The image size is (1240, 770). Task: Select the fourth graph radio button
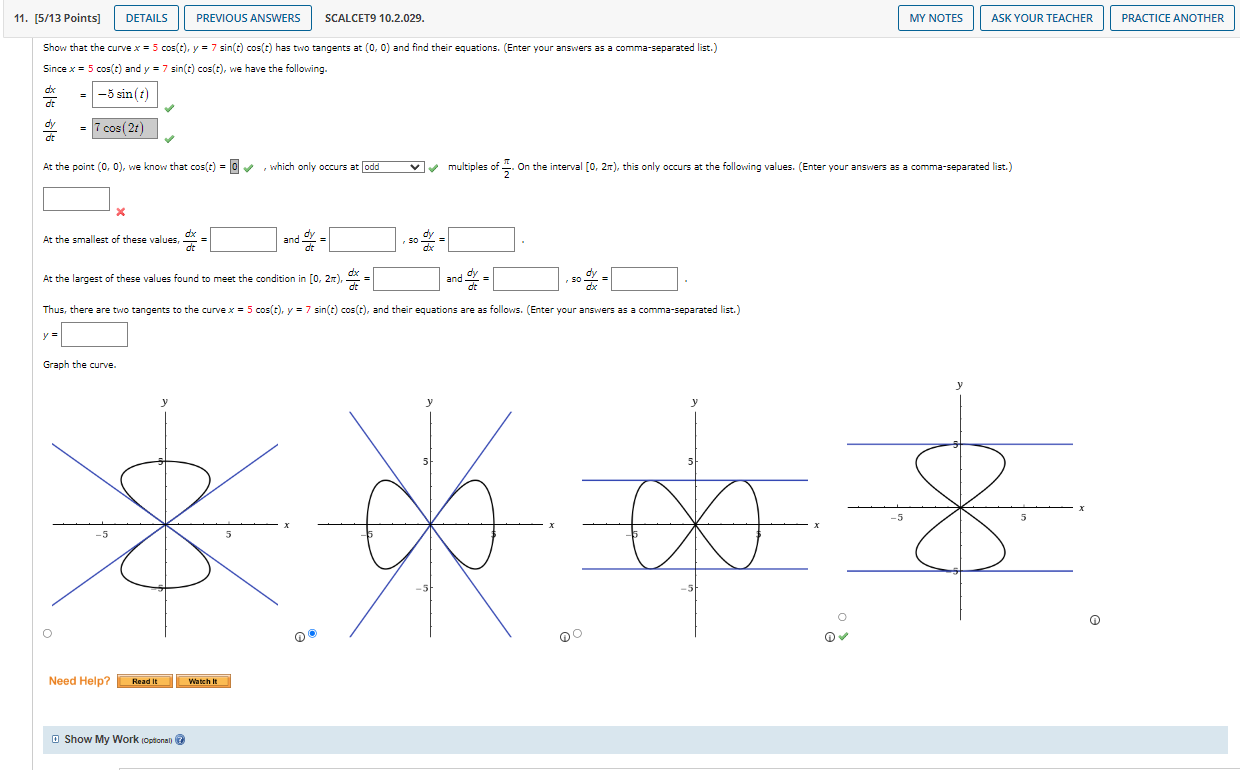tap(841, 616)
